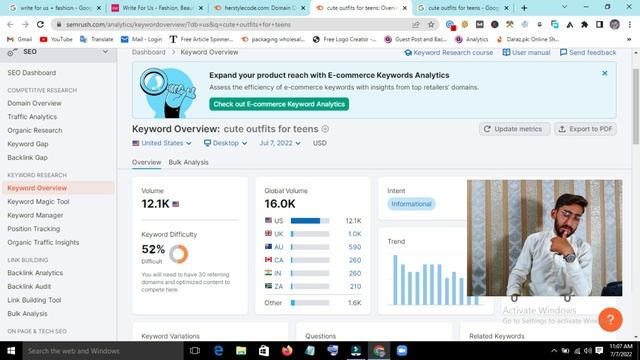Launch Microsoft Edge from the taskbar
The height and width of the screenshot is (360, 640).
pos(218,351)
